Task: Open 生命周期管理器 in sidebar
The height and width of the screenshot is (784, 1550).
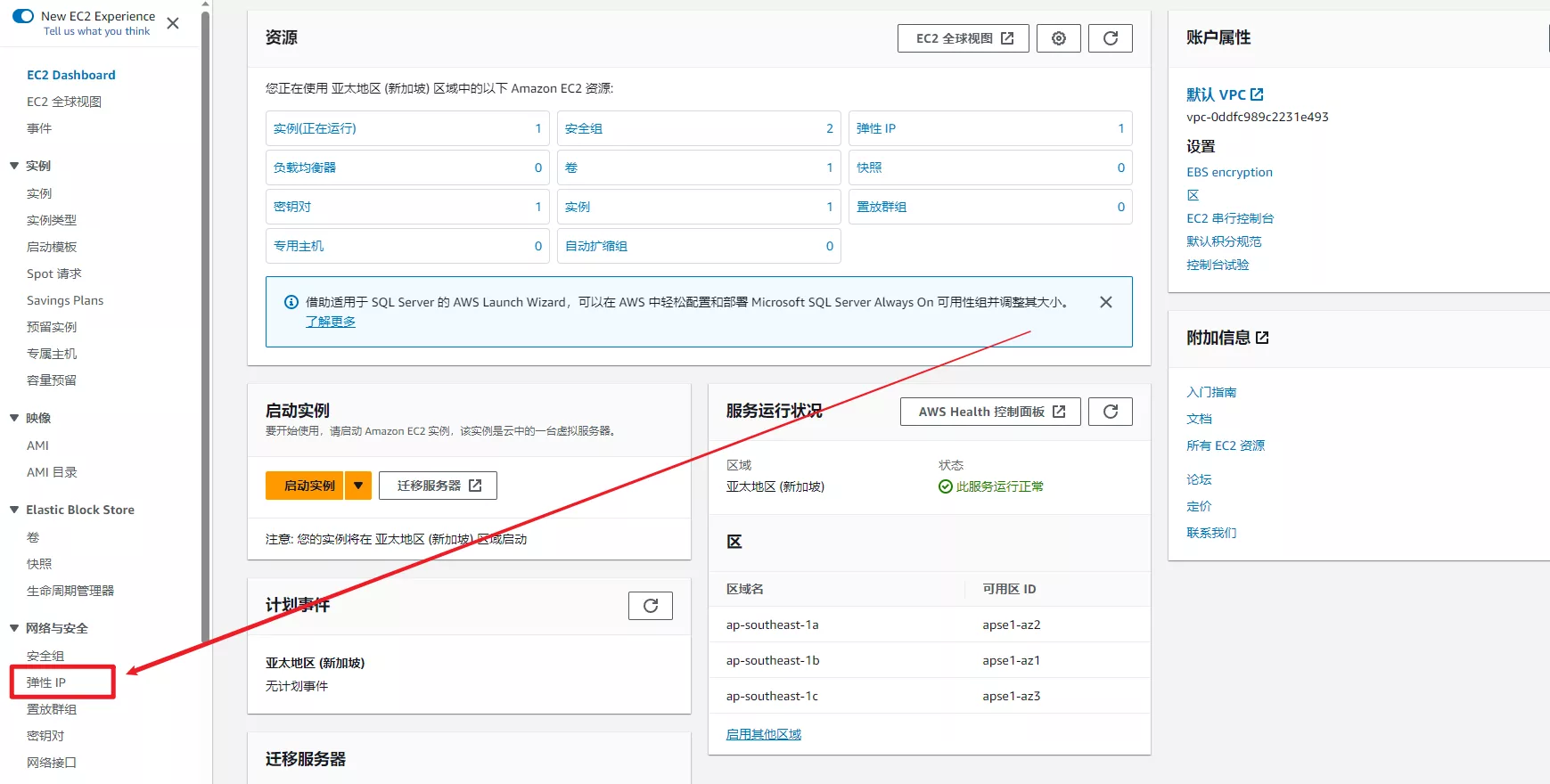Action: tap(70, 591)
